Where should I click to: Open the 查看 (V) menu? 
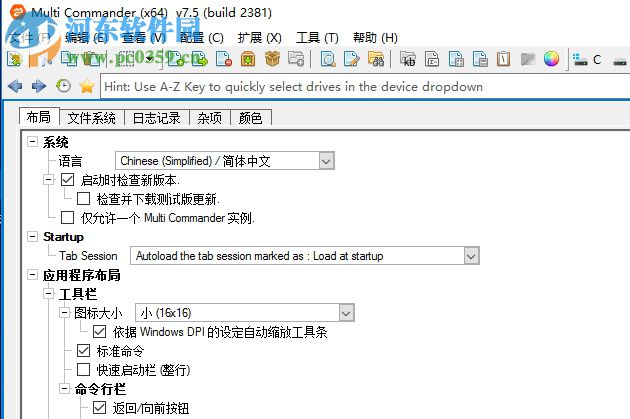tap(143, 38)
